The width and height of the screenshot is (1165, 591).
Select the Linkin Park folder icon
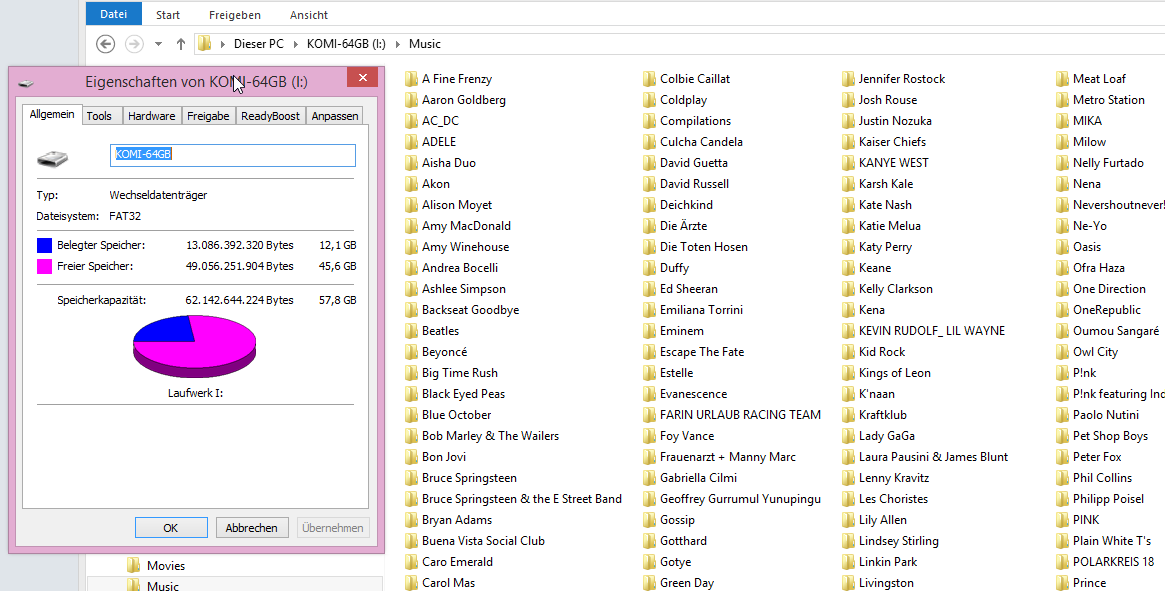tap(848, 562)
